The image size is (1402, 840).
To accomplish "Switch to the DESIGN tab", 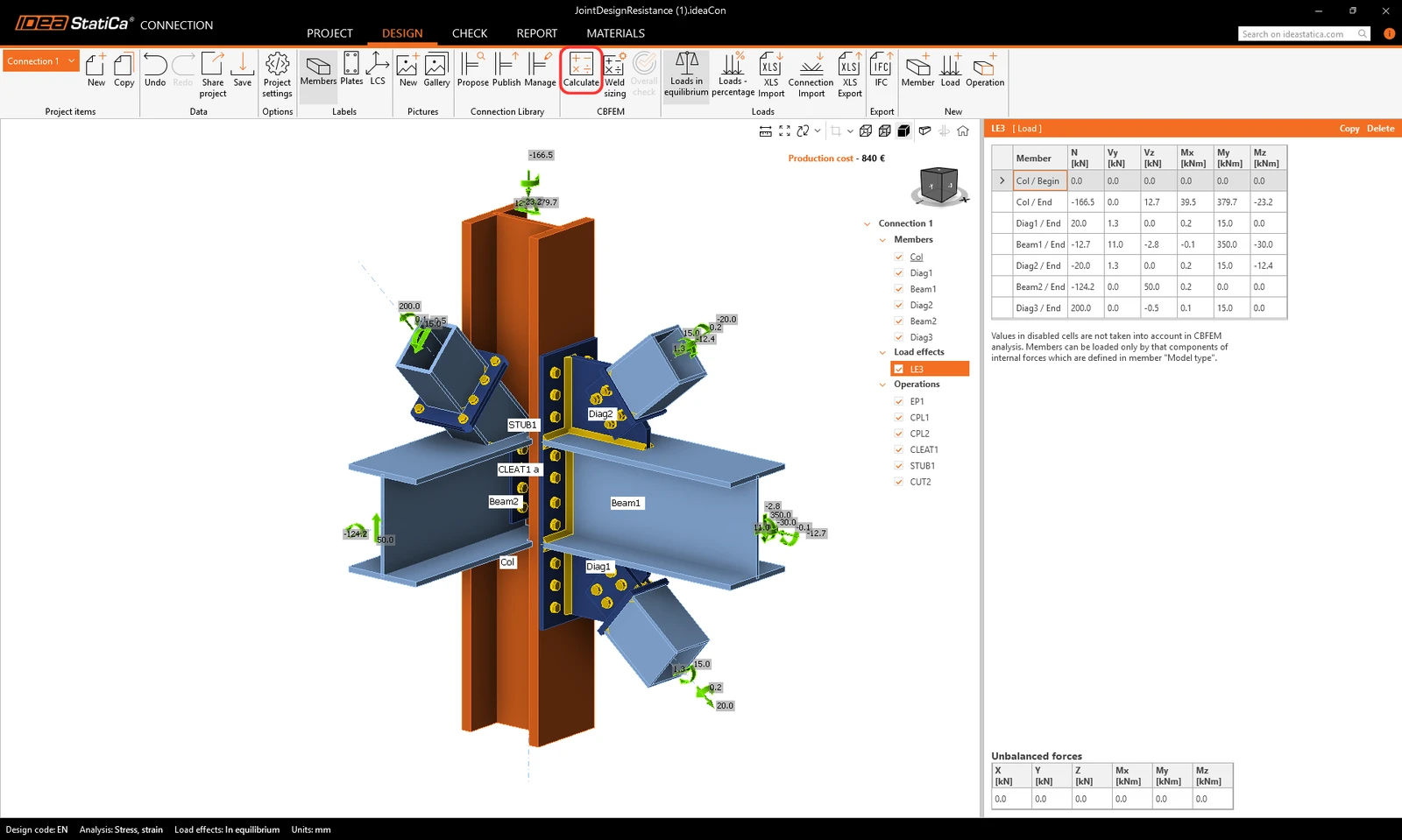I will 402,33.
